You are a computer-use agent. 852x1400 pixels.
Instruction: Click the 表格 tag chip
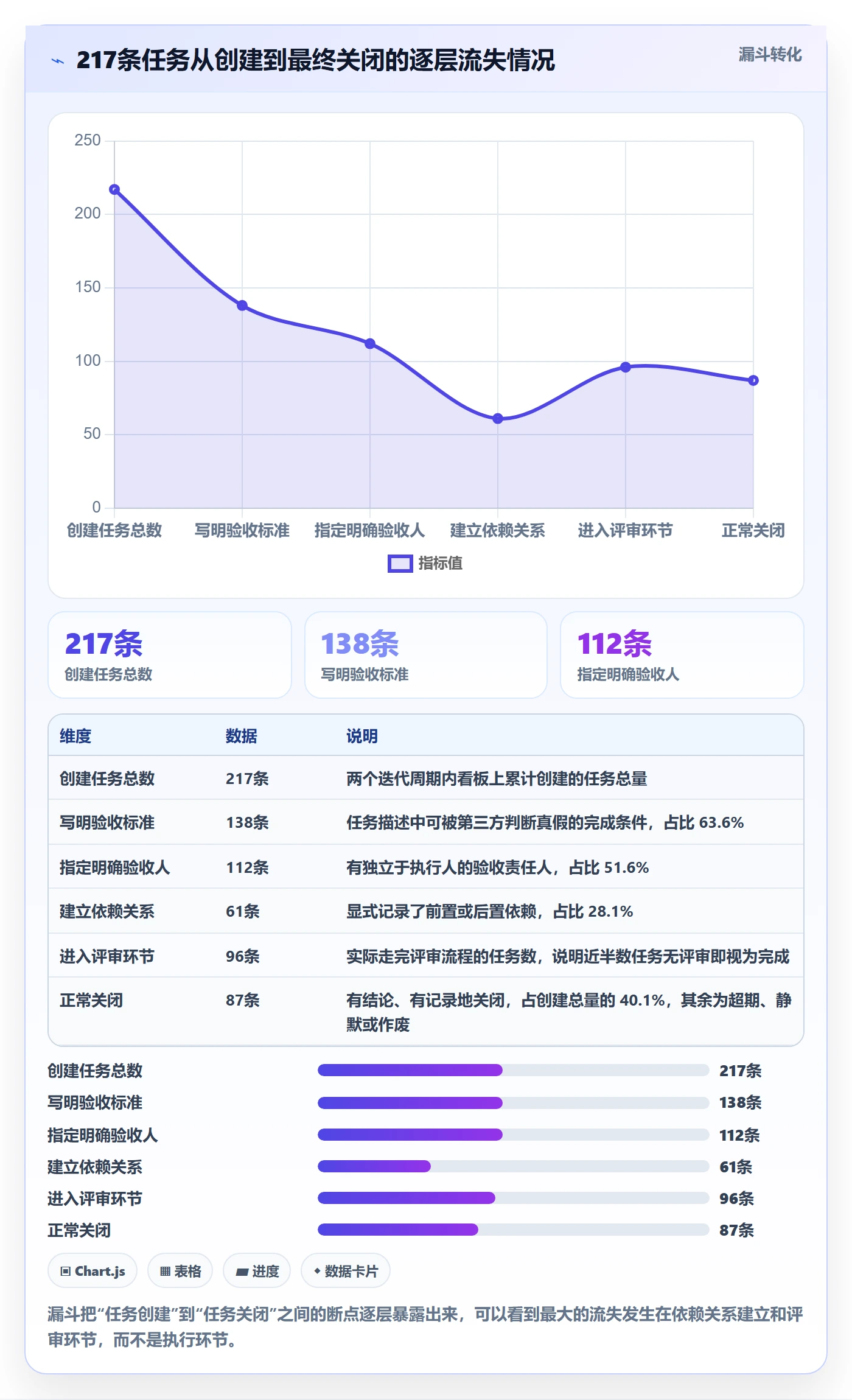[180, 1271]
